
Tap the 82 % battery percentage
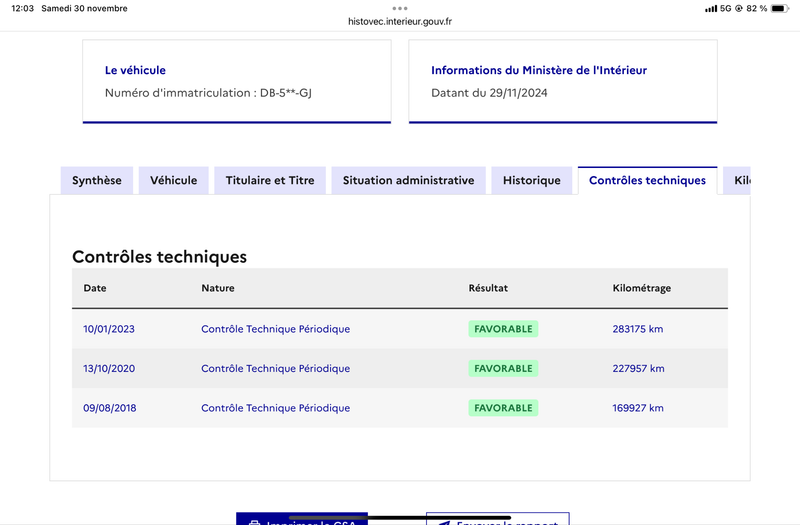pyautogui.click(x=757, y=9)
